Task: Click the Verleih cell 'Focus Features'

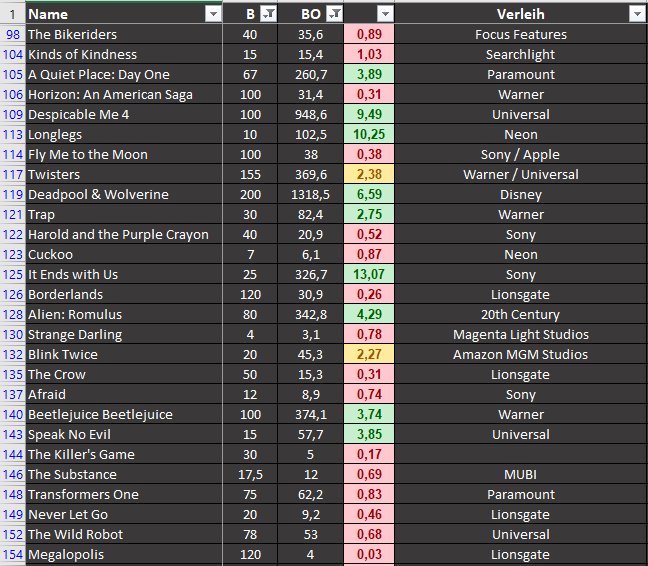Action: (521, 34)
